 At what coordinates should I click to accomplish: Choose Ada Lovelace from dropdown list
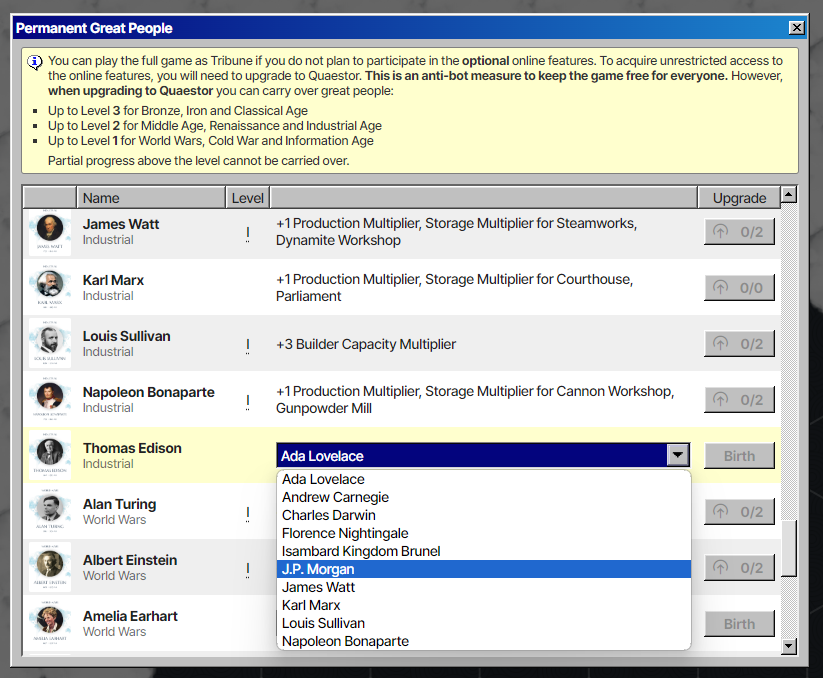pyautogui.click(x=483, y=480)
